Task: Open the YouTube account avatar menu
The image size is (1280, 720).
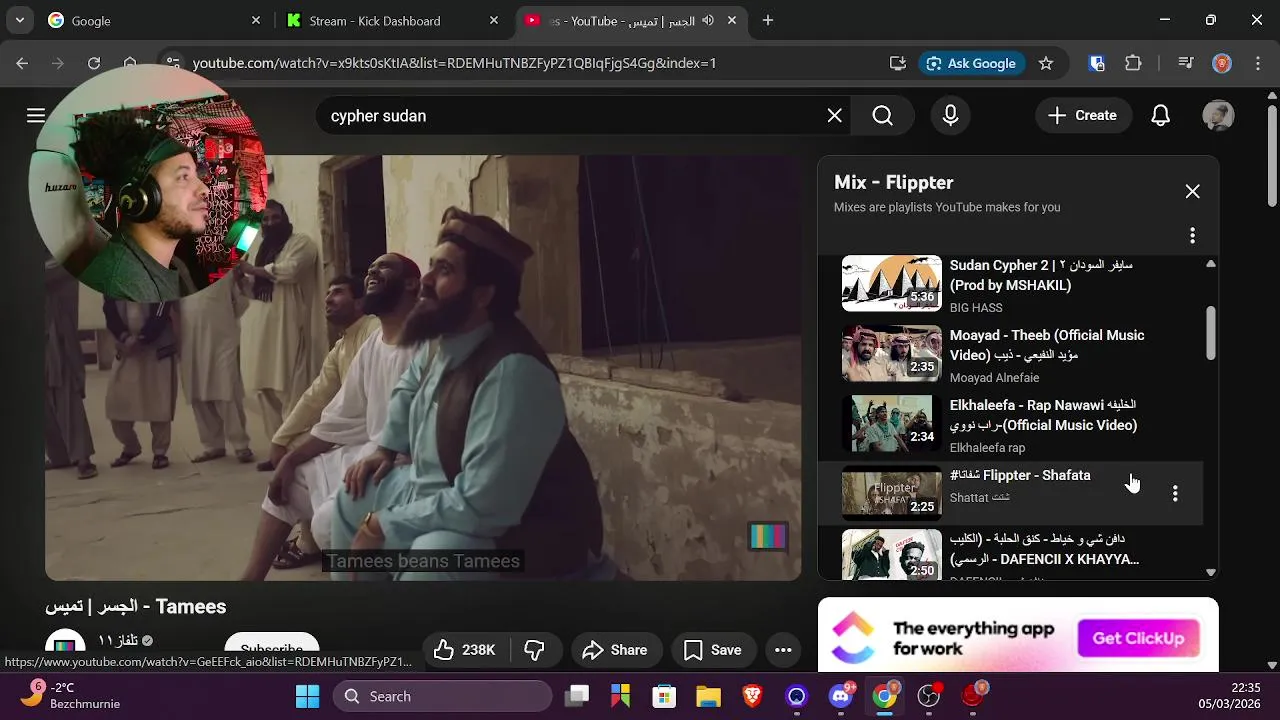Action: tap(1218, 116)
